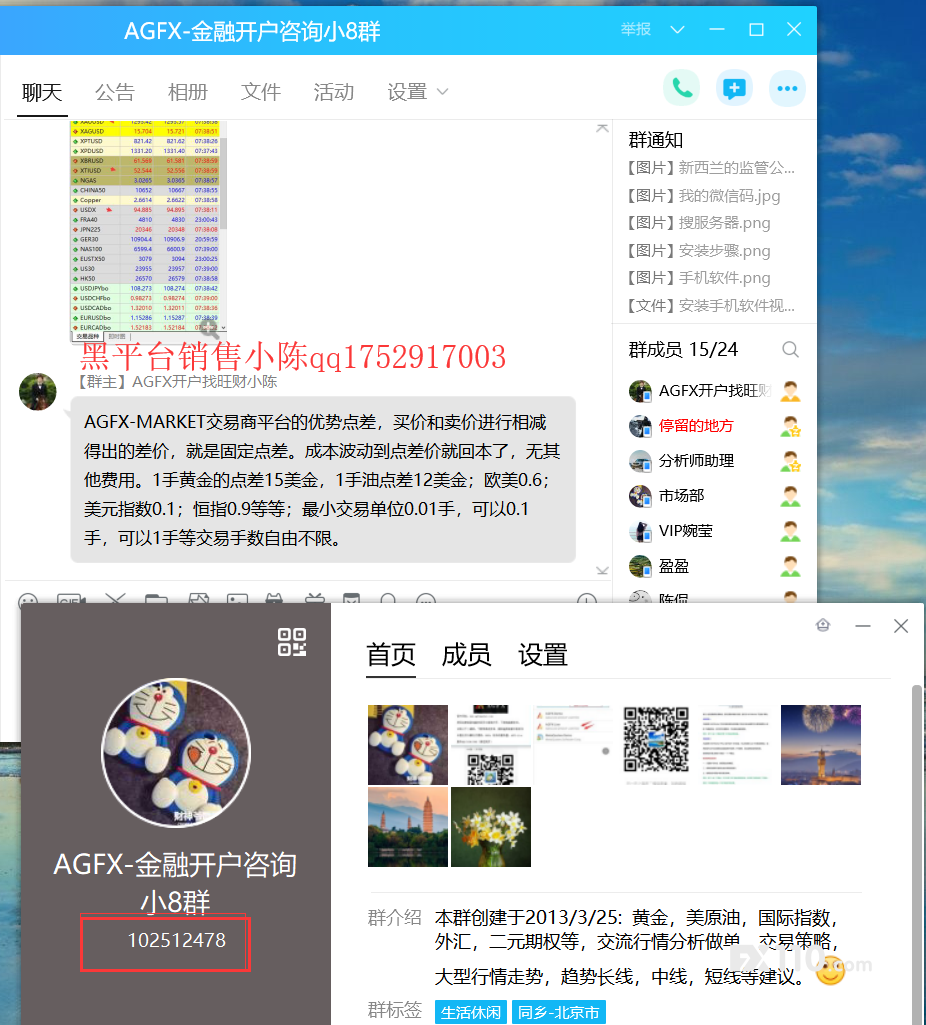Screen dimensions: 926x1025
Task: Jump to bottom of chat with down arrow
Action: tap(602, 571)
